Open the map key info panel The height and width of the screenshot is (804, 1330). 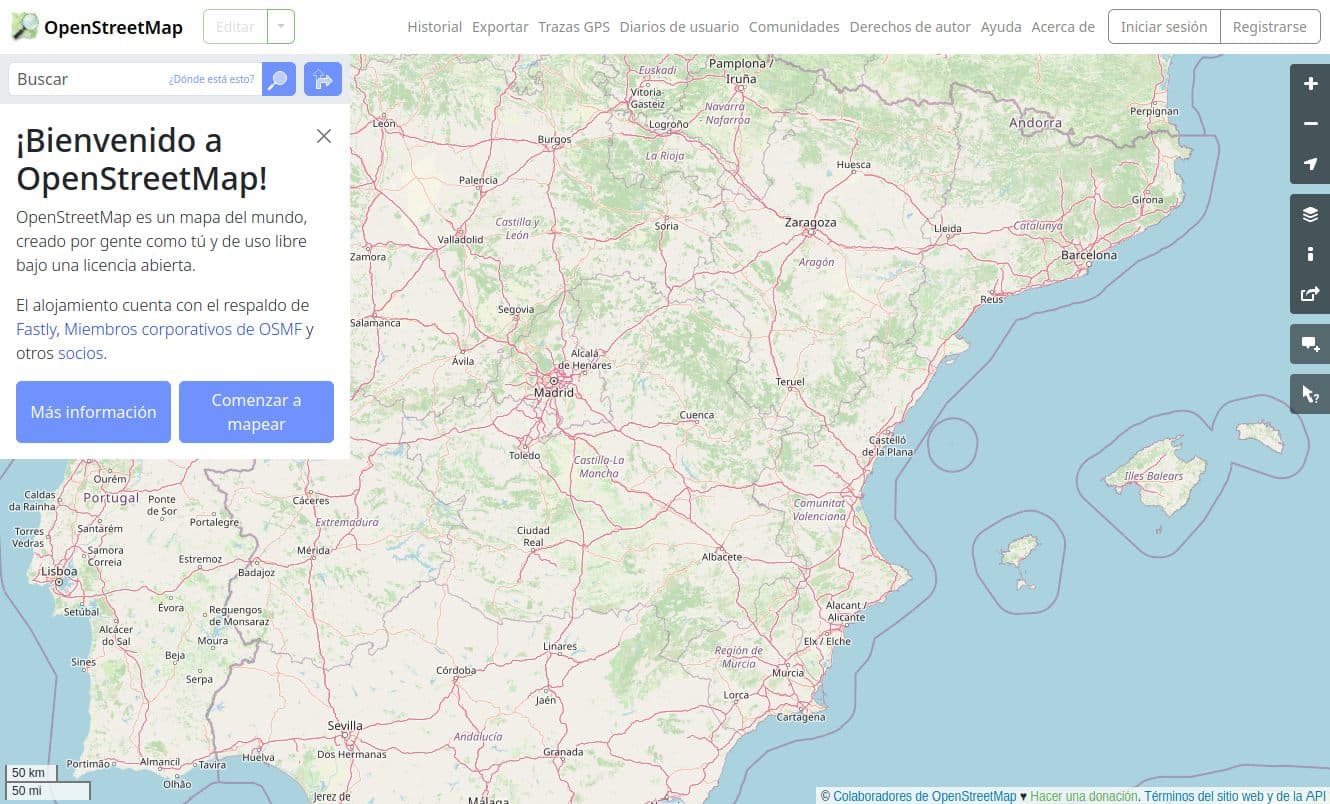click(1310, 254)
